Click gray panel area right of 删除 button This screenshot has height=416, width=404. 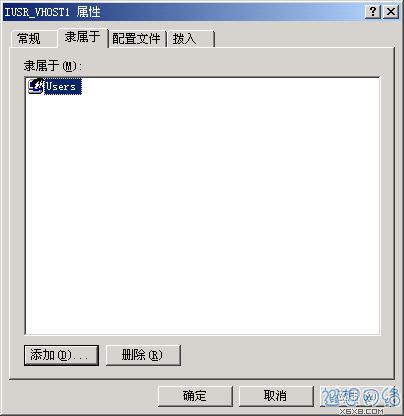283,355
